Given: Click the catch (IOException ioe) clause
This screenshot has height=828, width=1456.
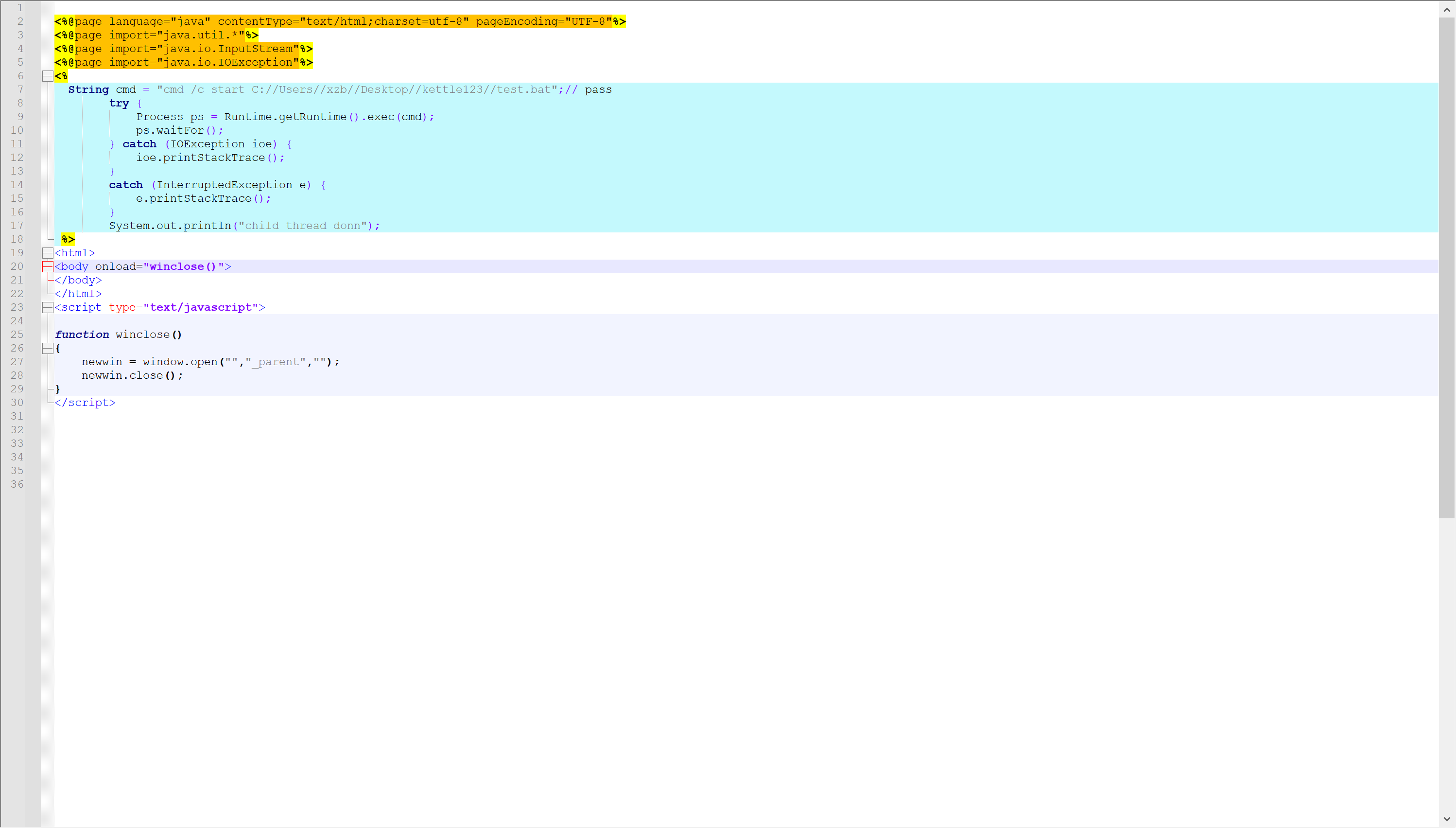Looking at the screenshot, I should pyautogui.click(x=200, y=144).
